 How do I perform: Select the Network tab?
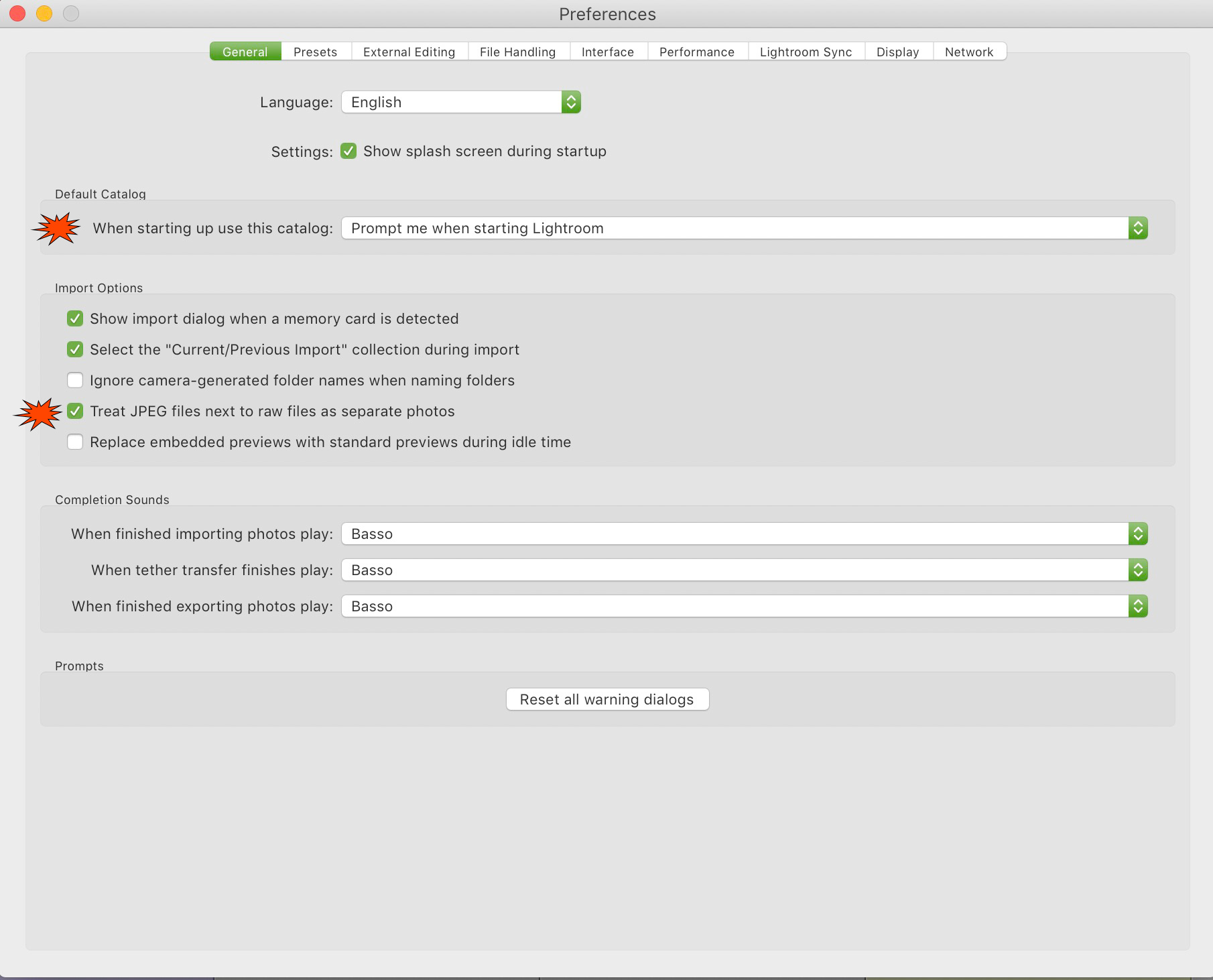969,52
